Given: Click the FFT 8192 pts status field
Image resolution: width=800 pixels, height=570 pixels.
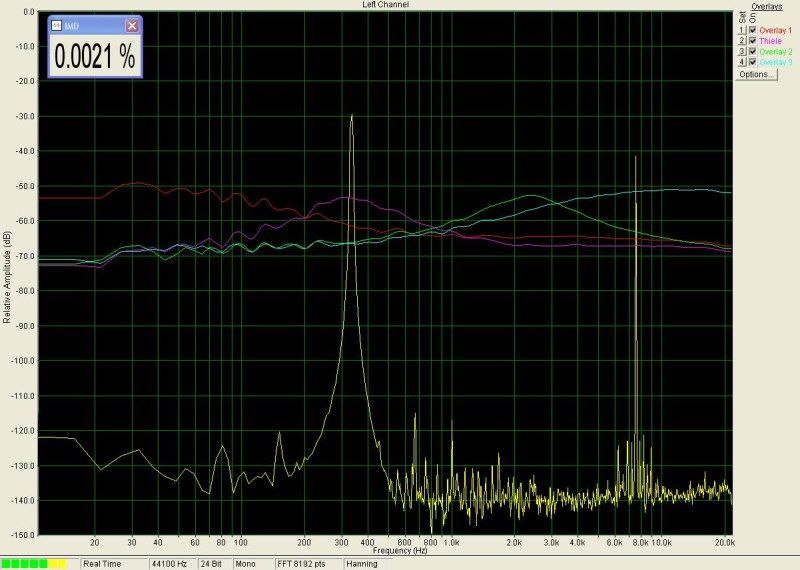Looking at the screenshot, I should (x=308, y=564).
